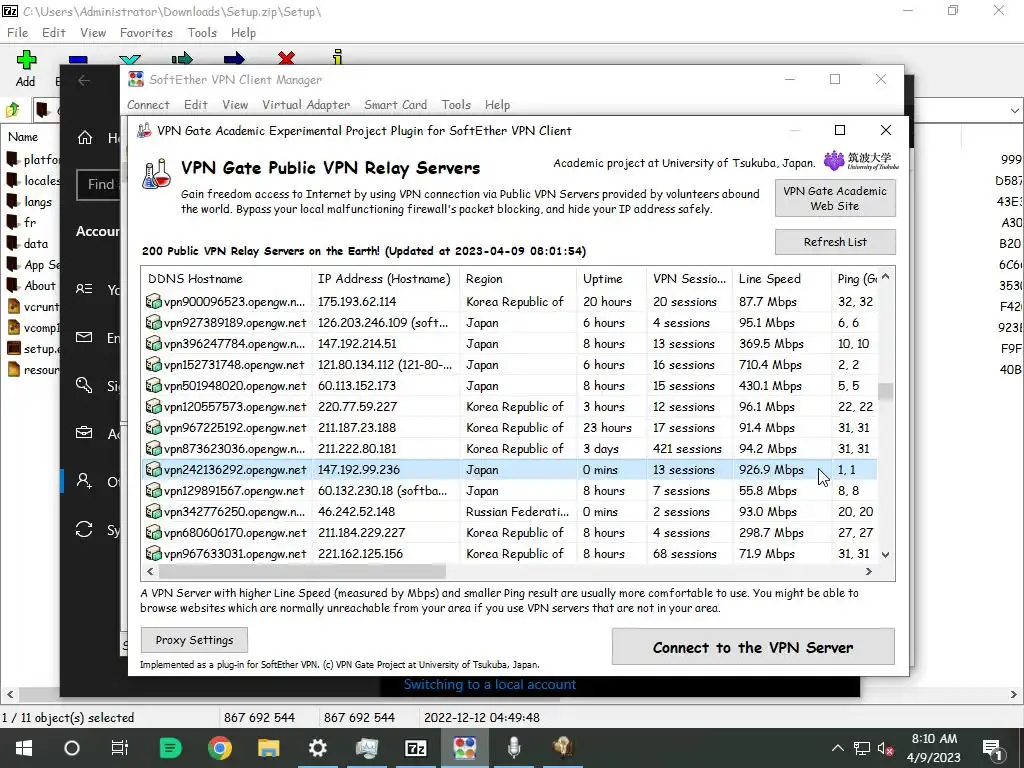The image size is (1024, 768).
Task: Open the Windows Start menu
Action: tap(24, 748)
